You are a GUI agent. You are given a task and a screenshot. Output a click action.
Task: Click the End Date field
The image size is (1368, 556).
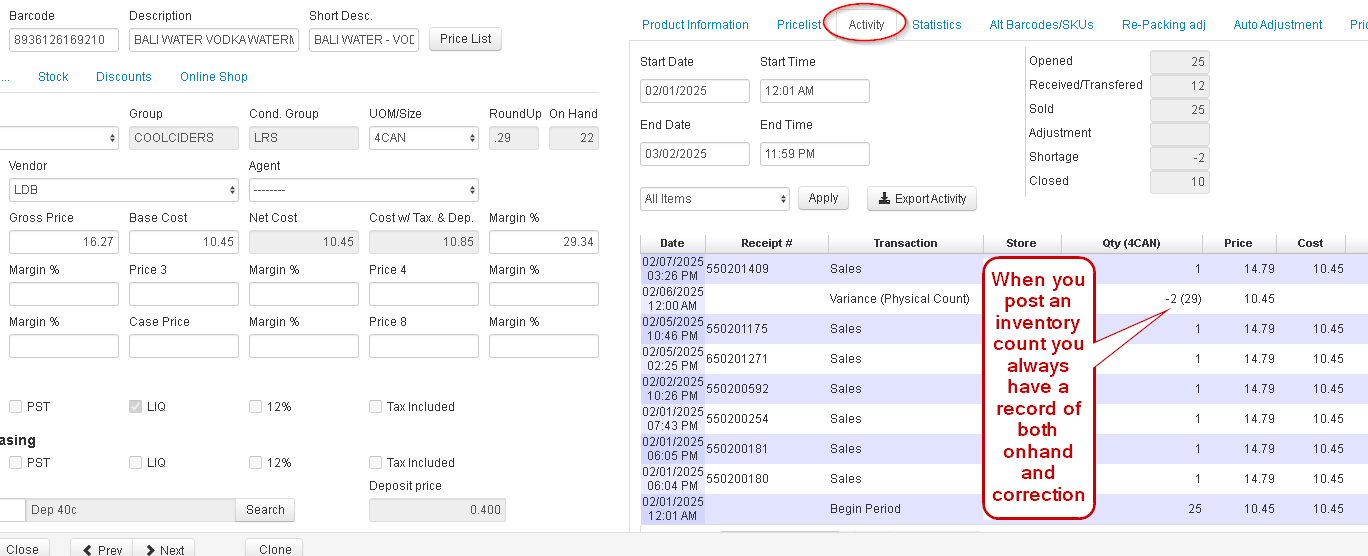coord(695,154)
